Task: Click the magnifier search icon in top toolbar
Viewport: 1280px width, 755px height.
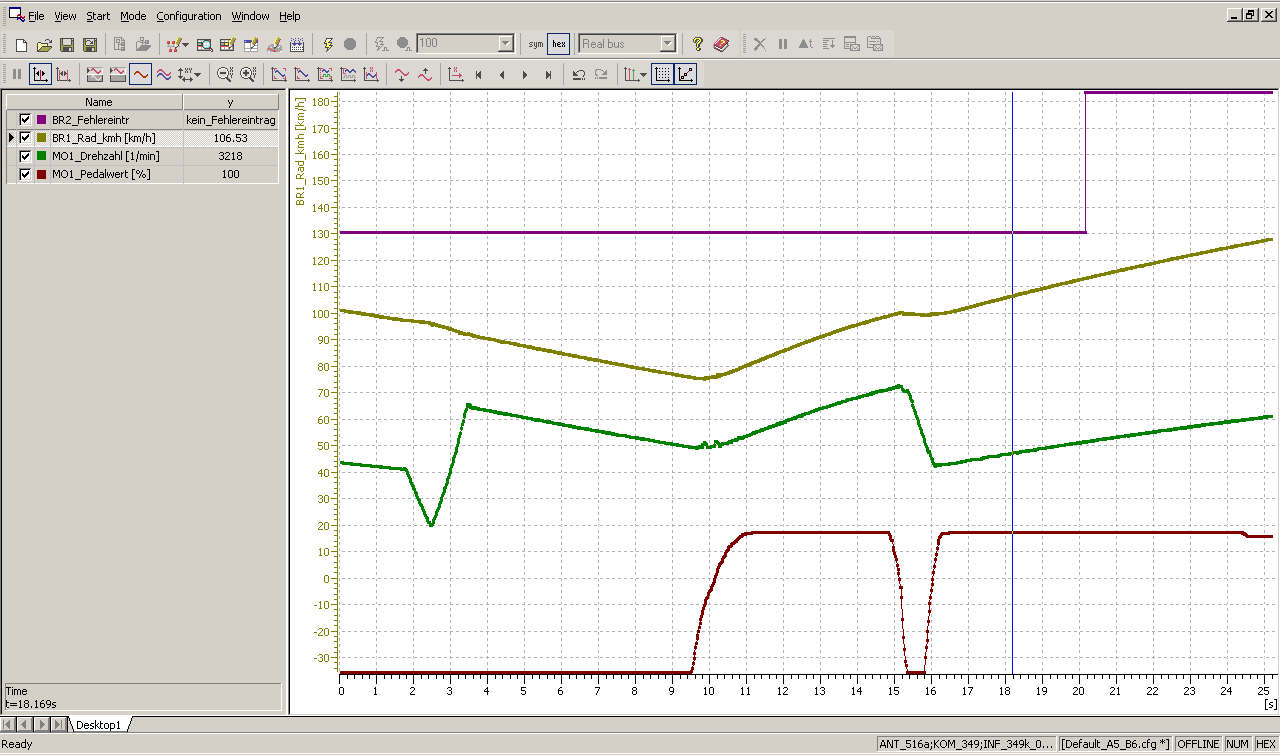Action: click(x=204, y=44)
